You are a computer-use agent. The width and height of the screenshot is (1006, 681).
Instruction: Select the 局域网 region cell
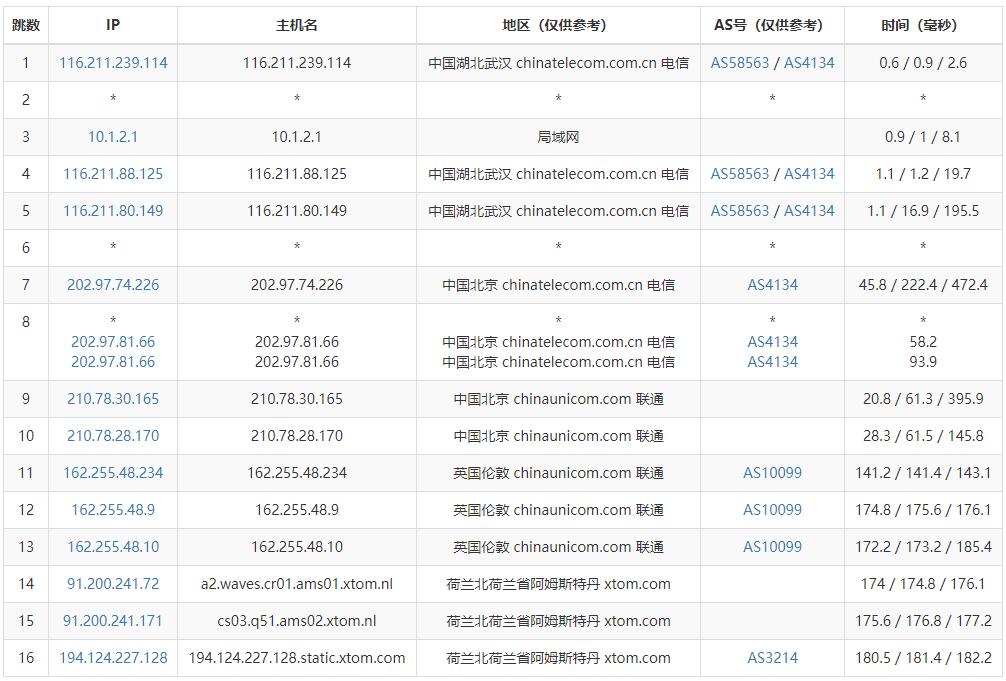tap(558, 137)
